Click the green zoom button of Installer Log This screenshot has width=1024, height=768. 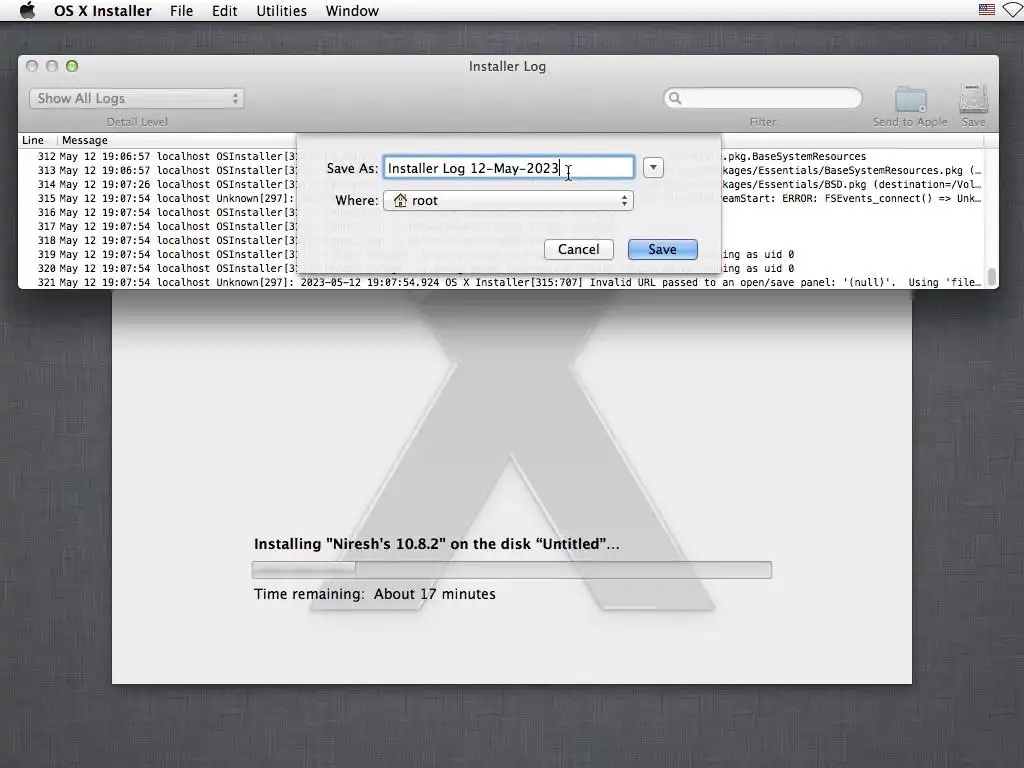pyautogui.click(x=72, y=66)
